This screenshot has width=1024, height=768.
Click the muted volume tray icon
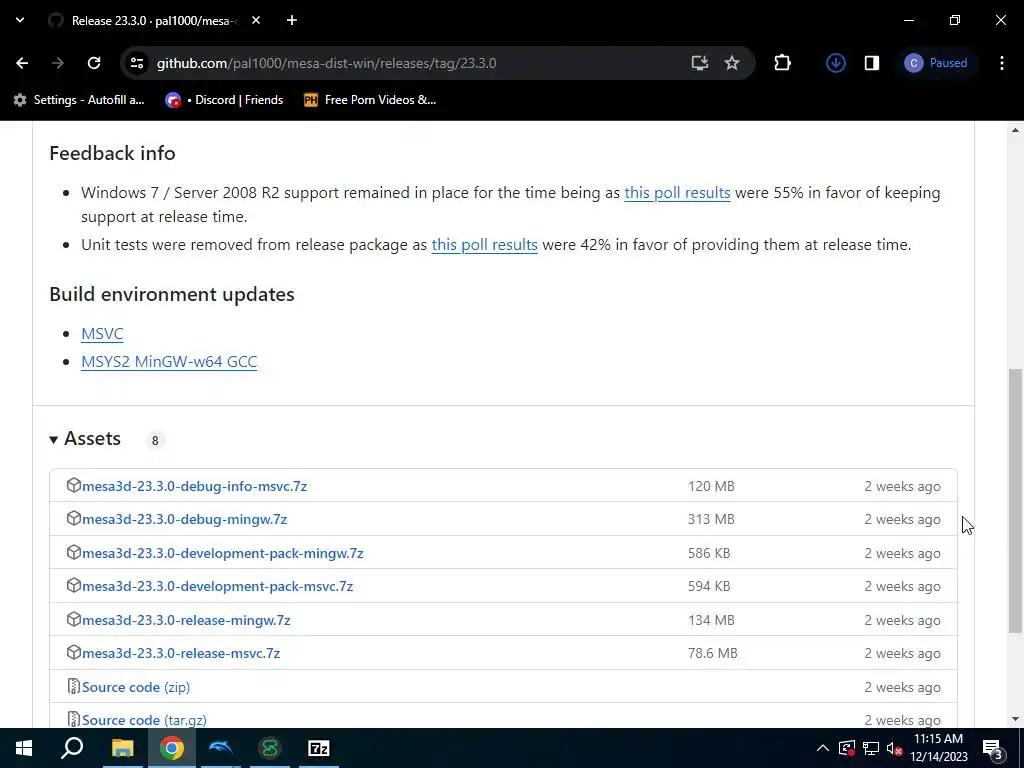pos(894,748)
